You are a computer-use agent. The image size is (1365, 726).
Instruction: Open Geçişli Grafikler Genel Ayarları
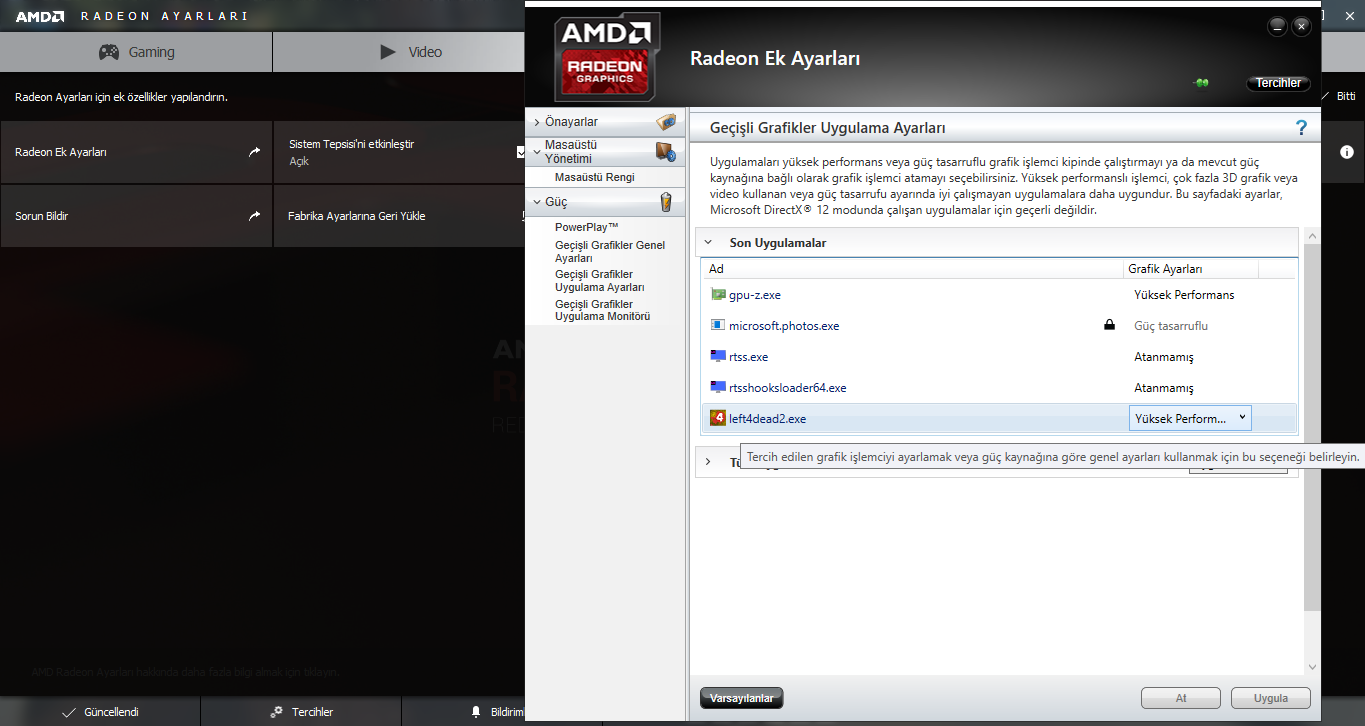pyautogui.click(x=610, y=251)
